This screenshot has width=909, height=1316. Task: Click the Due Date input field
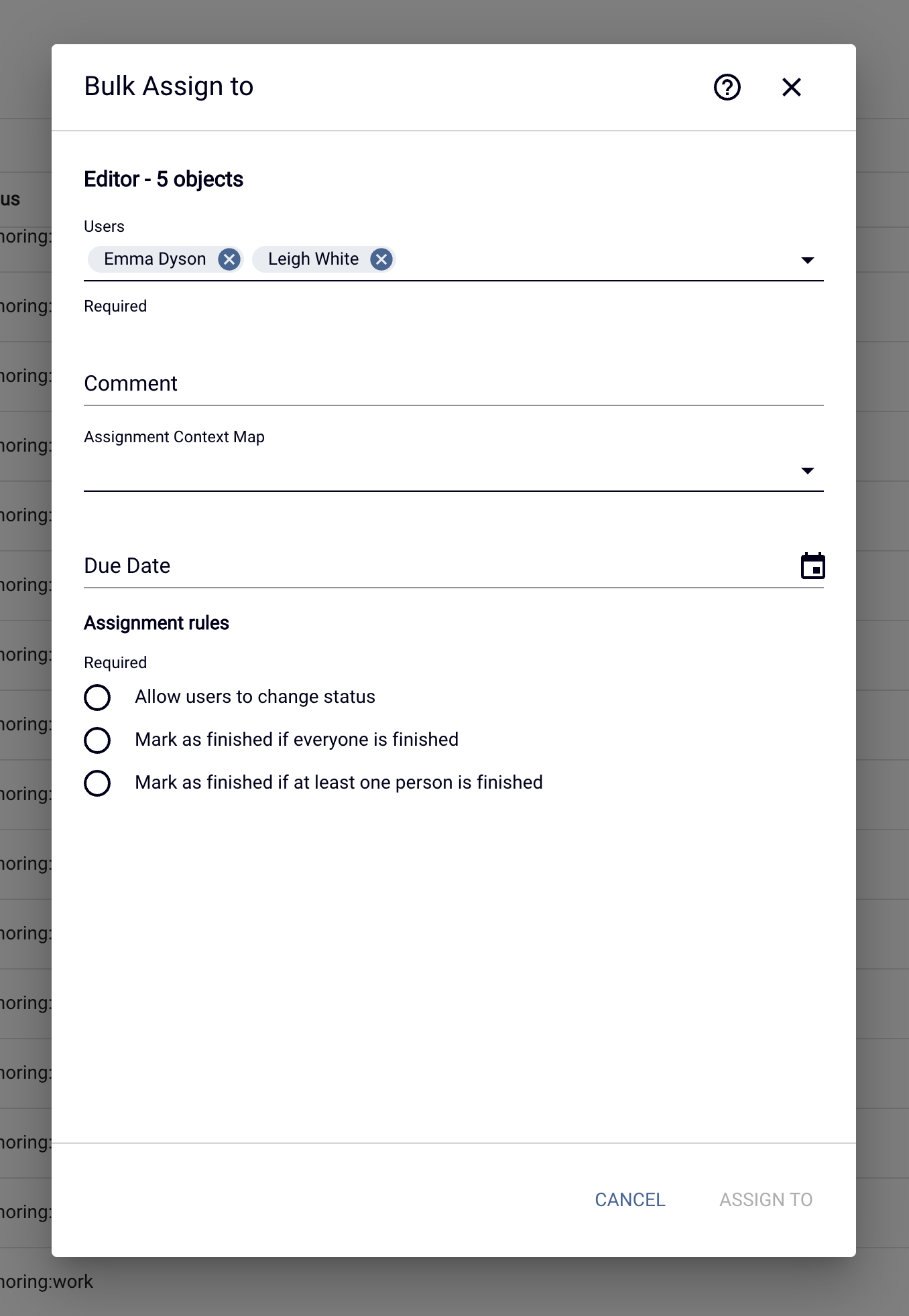pyautogui.click(x=439, y=566)
